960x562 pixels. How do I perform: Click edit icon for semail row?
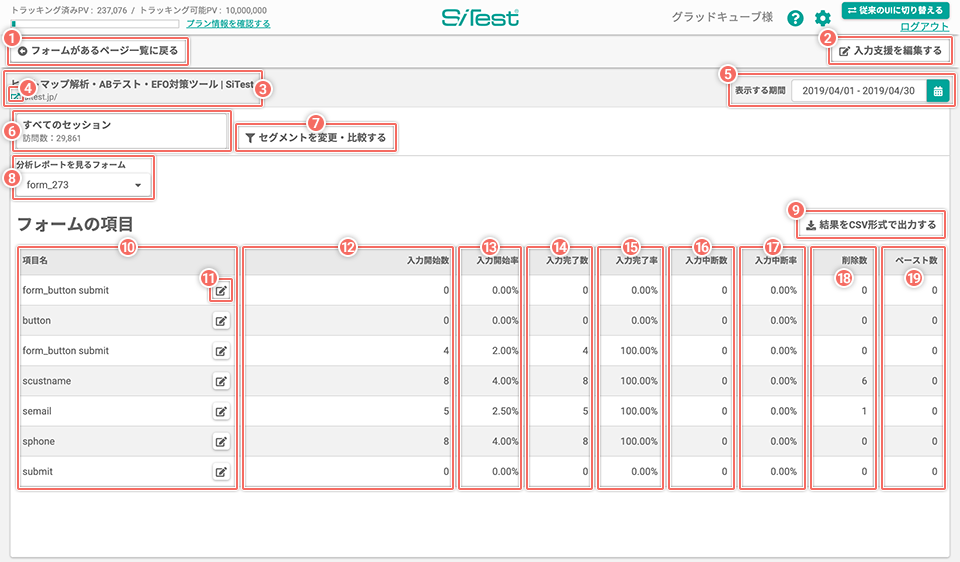(221, 411)
